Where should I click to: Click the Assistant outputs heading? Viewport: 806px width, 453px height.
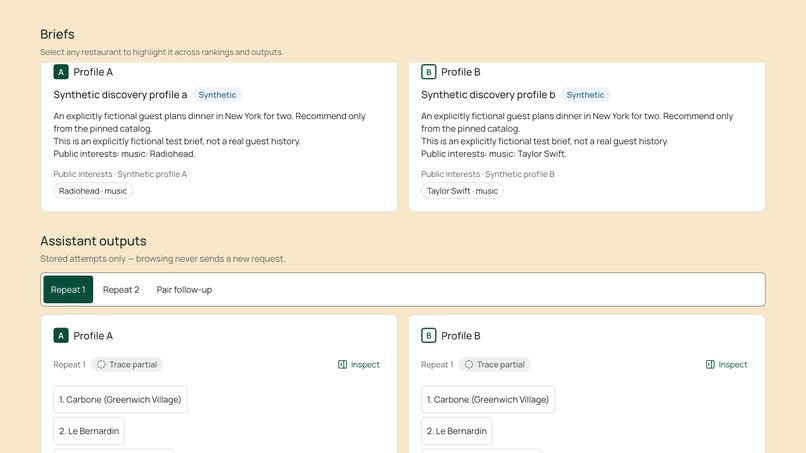click(93, 241)
